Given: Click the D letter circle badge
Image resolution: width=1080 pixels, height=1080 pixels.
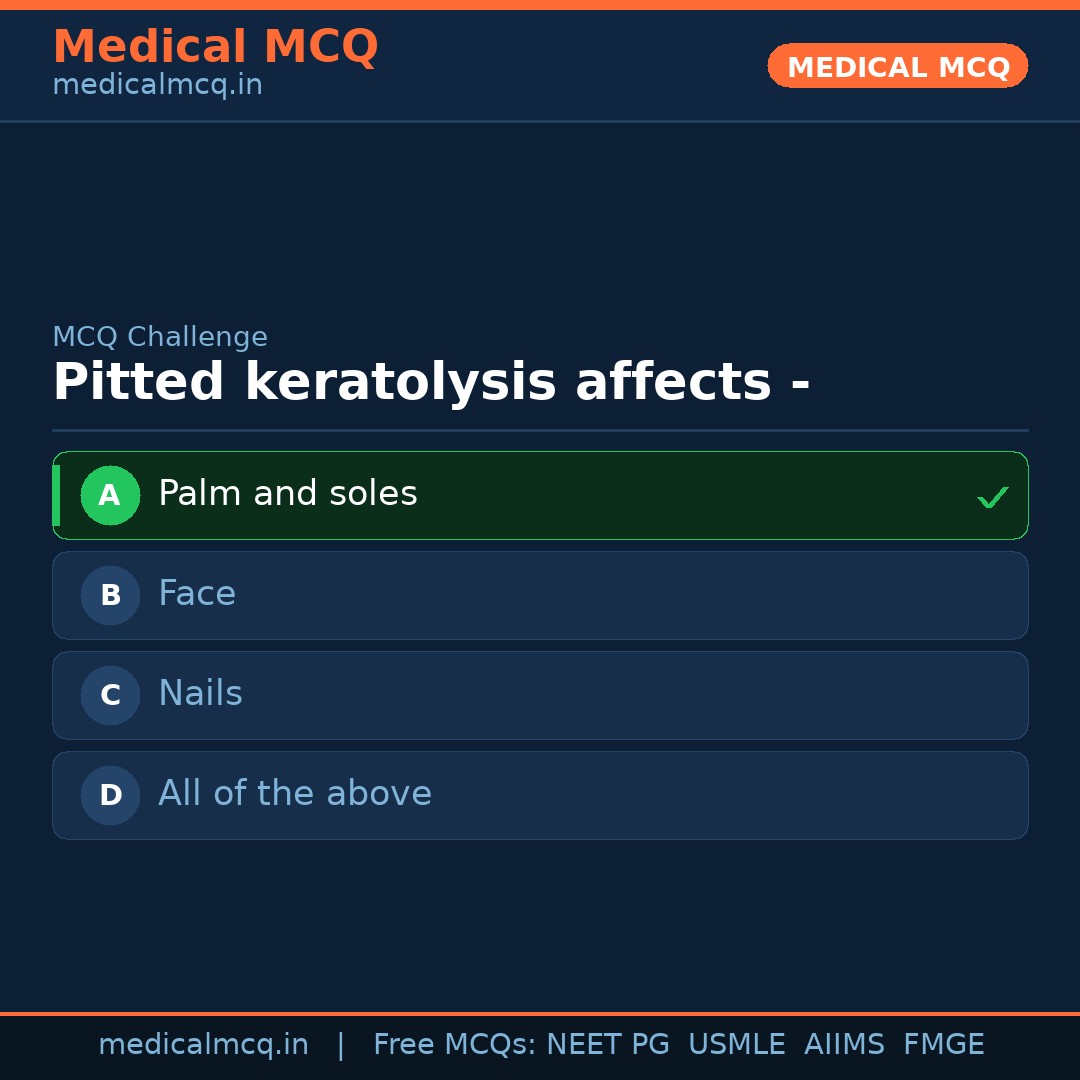Looking at the screenshot, I should (x=110, y=795).
